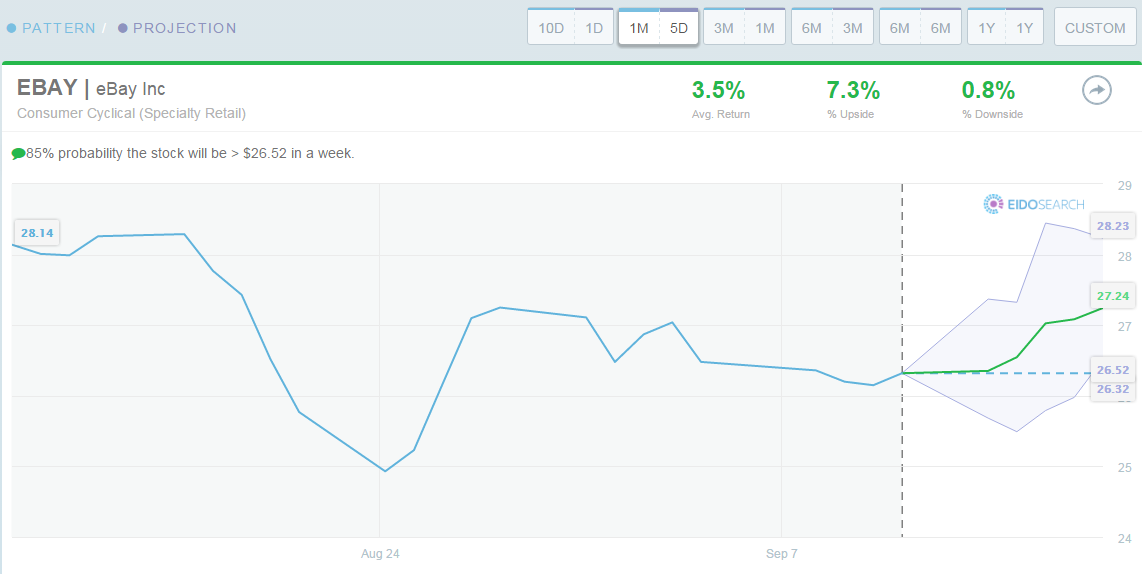
Task: Switch to 1Y pattern 1Y projection
Action: pyautogui.click(x=1006, y=28)
